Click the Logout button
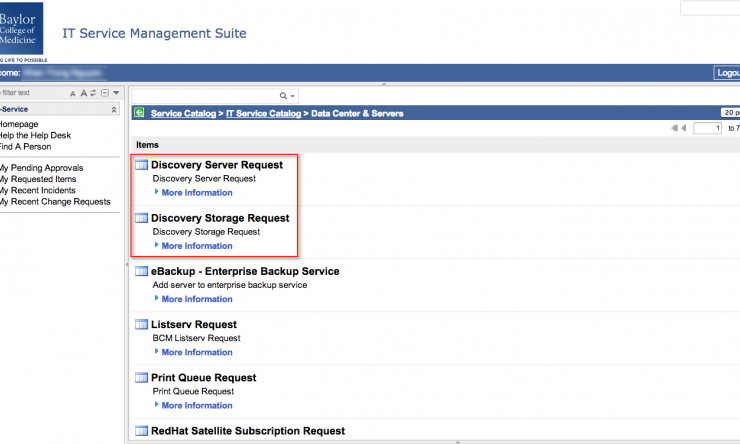This screenshot has width=740, height=444. click(x=727, y=73)
